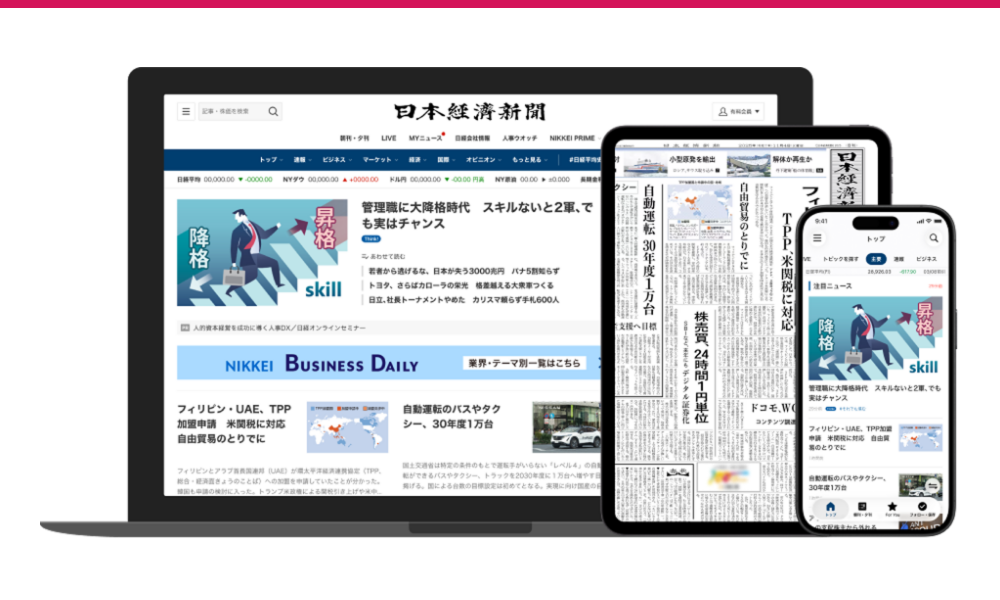Expand the マーケット navigation menu
The height and width of the screenshot is (600, 1000).
point(380,160)
